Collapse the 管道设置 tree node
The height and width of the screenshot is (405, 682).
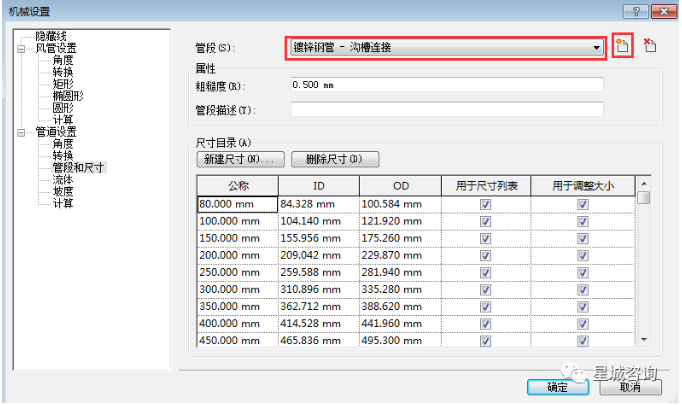click(21, 133)
